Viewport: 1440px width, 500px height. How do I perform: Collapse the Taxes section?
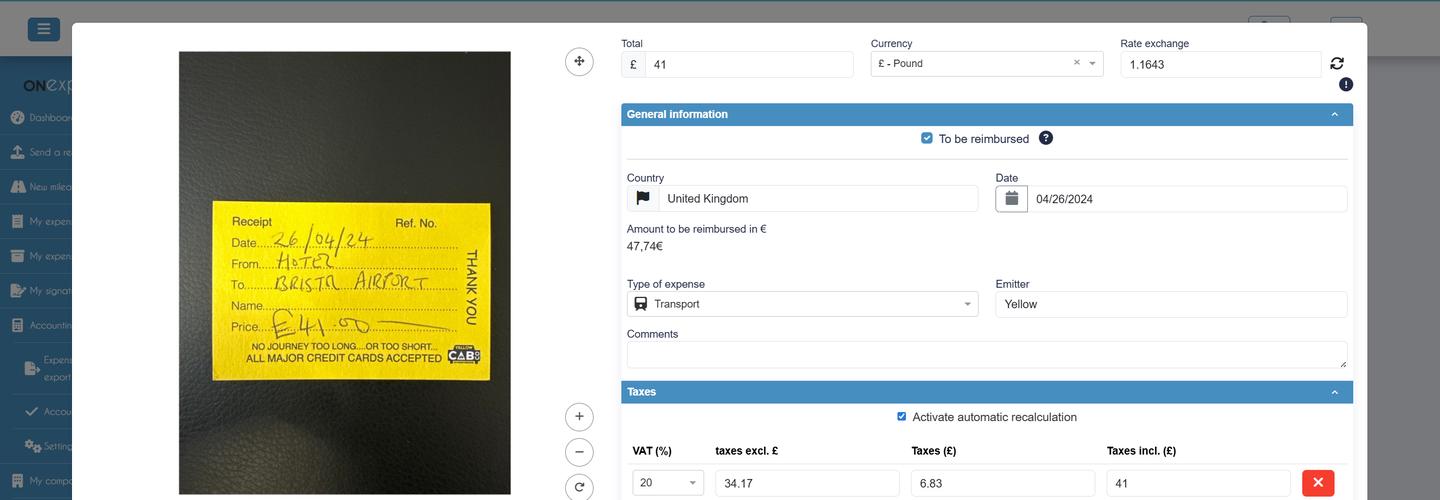point(1334,392)
